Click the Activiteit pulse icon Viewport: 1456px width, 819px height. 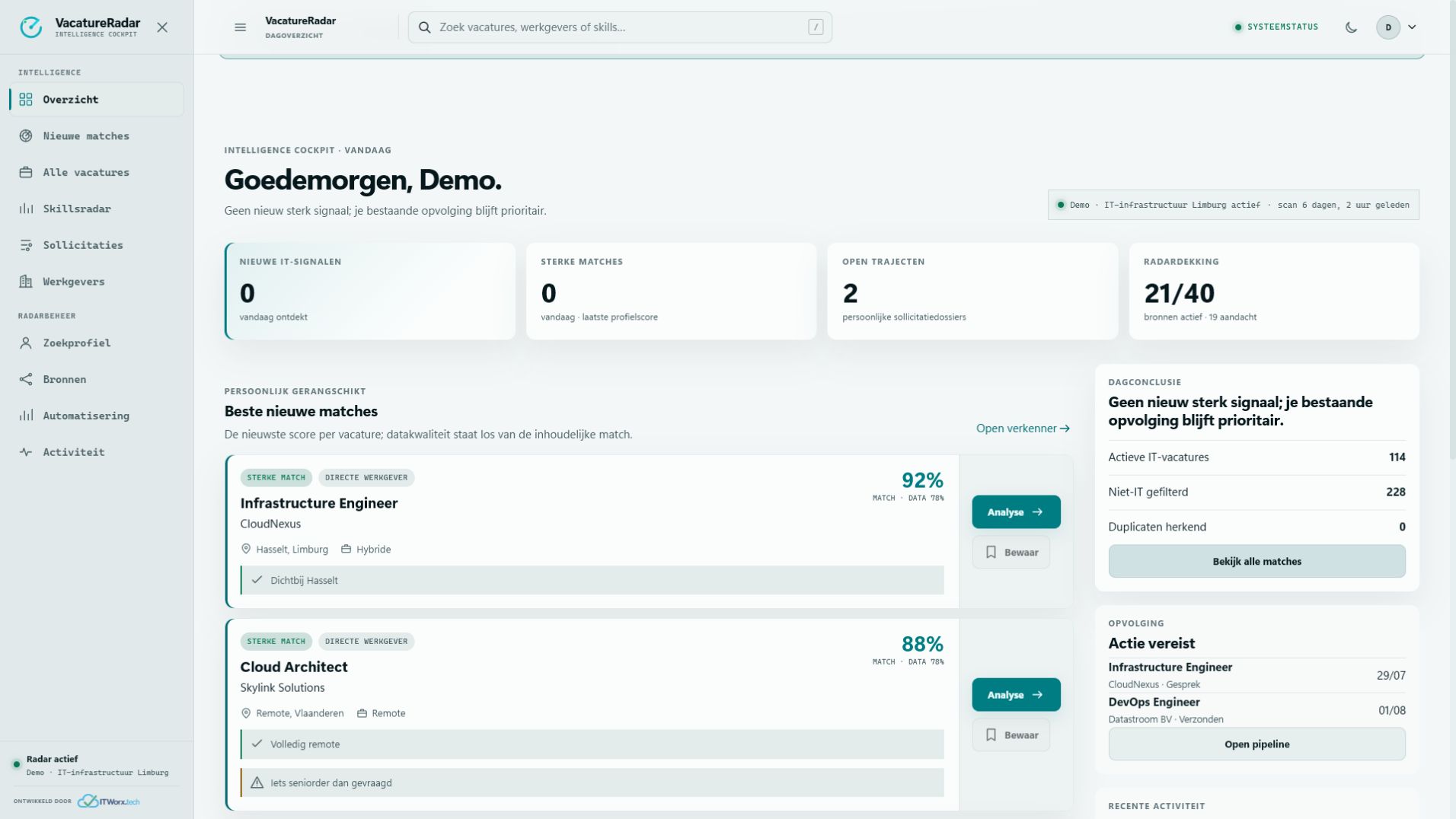tap(26, 452)
